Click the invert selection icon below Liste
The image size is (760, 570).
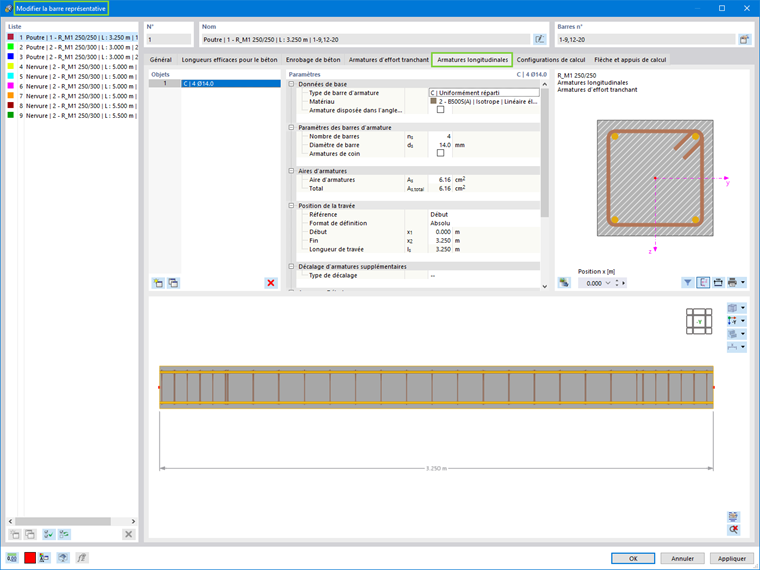pos(64,534)
